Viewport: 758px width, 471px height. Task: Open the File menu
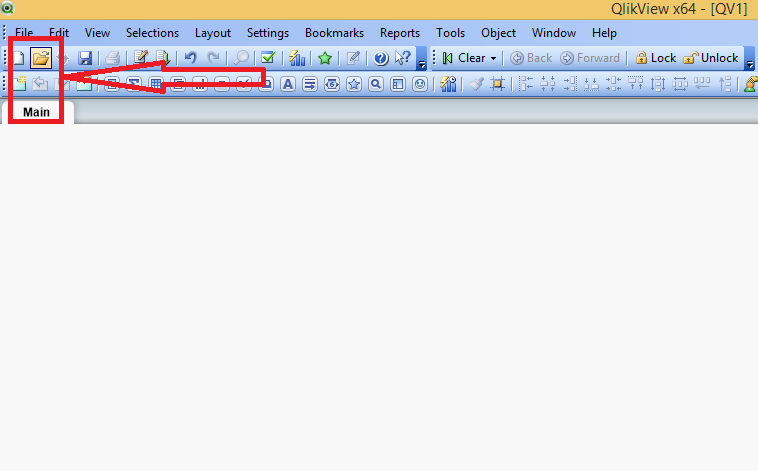pyautogui.click(x=24, y=33)
